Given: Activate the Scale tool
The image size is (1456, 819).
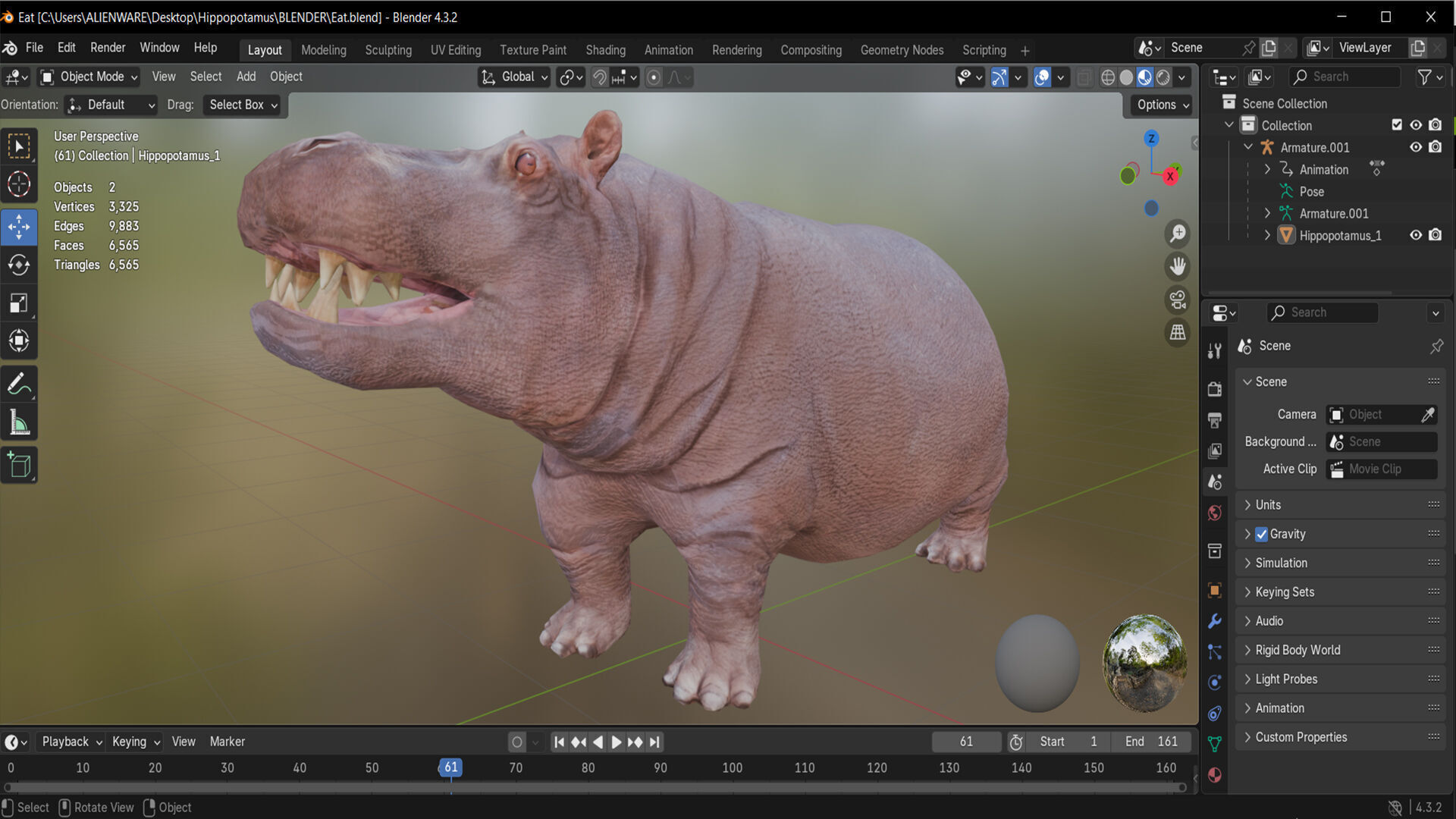Looking at the screenshot, I should point(19,303).
